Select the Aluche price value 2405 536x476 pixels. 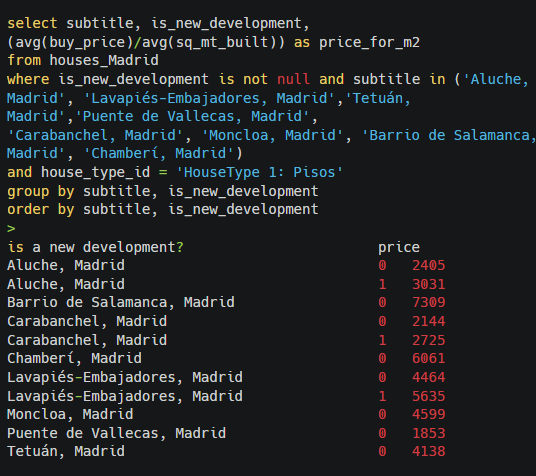pyautogui.click(x=429, y=265)
